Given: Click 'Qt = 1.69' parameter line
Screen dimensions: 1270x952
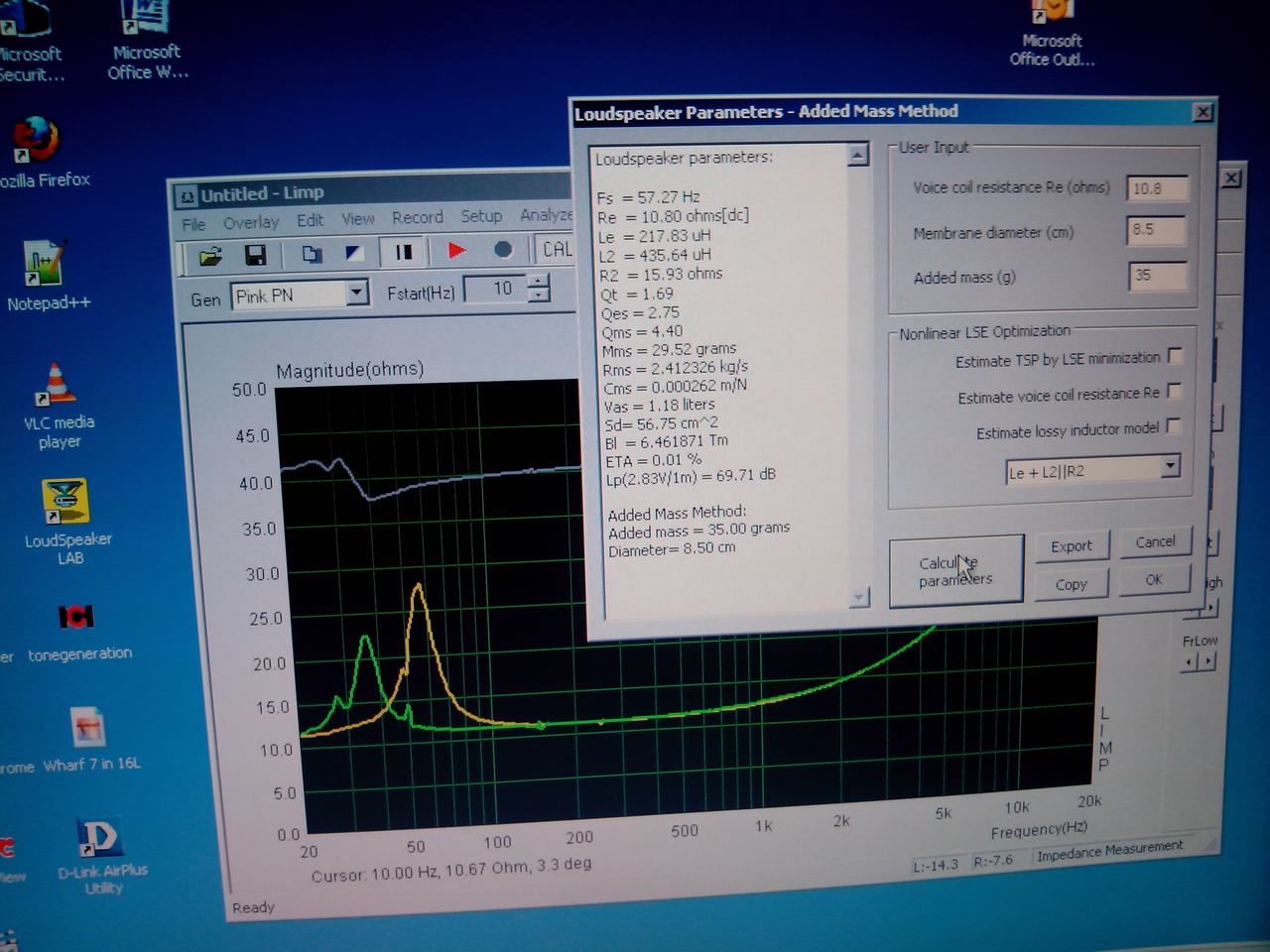Looking at the screenshot, I should tap(637, 294).
